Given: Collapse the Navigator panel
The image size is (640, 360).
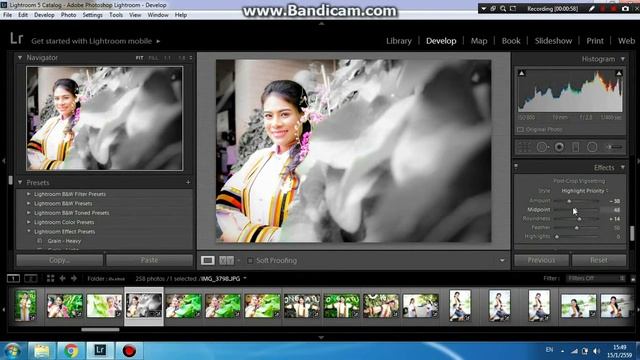Looking at the screenshot, I should 20,58.
